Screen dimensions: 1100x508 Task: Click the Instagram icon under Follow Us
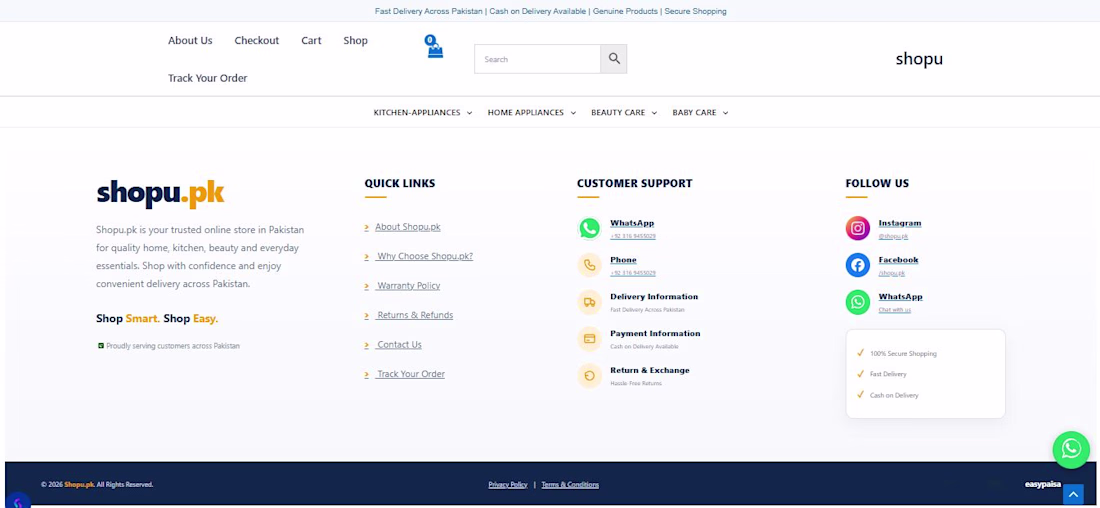pyautogui.click(x=857, y=228)
